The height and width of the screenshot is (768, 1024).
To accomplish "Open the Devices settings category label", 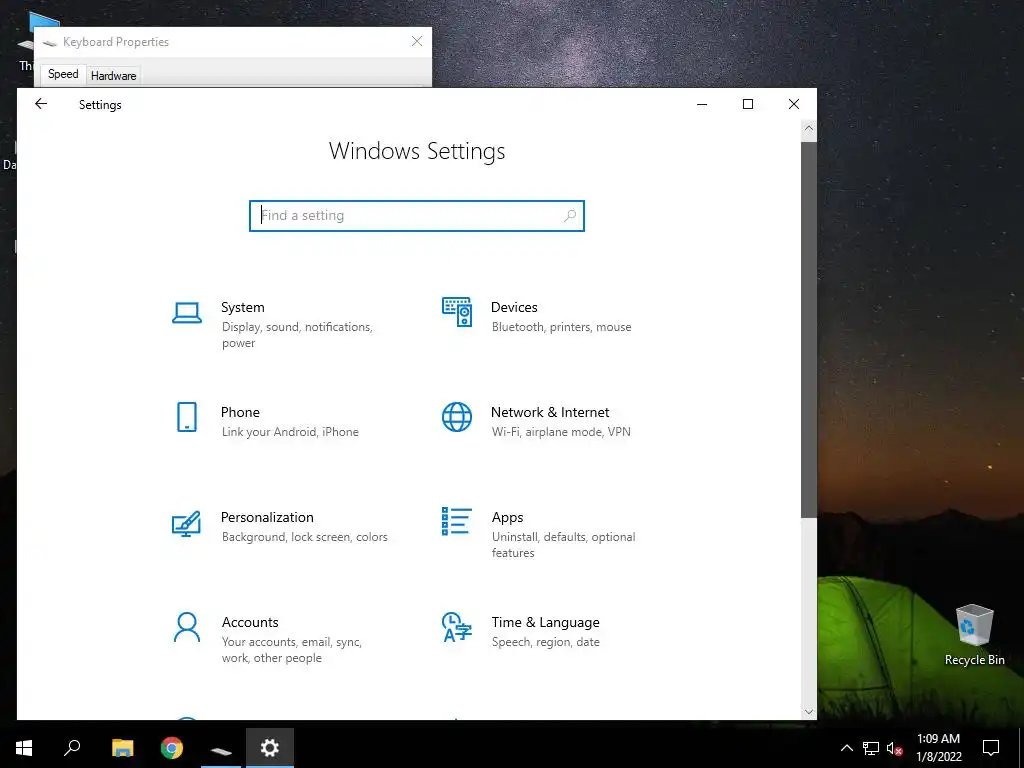I will [514, 307].
